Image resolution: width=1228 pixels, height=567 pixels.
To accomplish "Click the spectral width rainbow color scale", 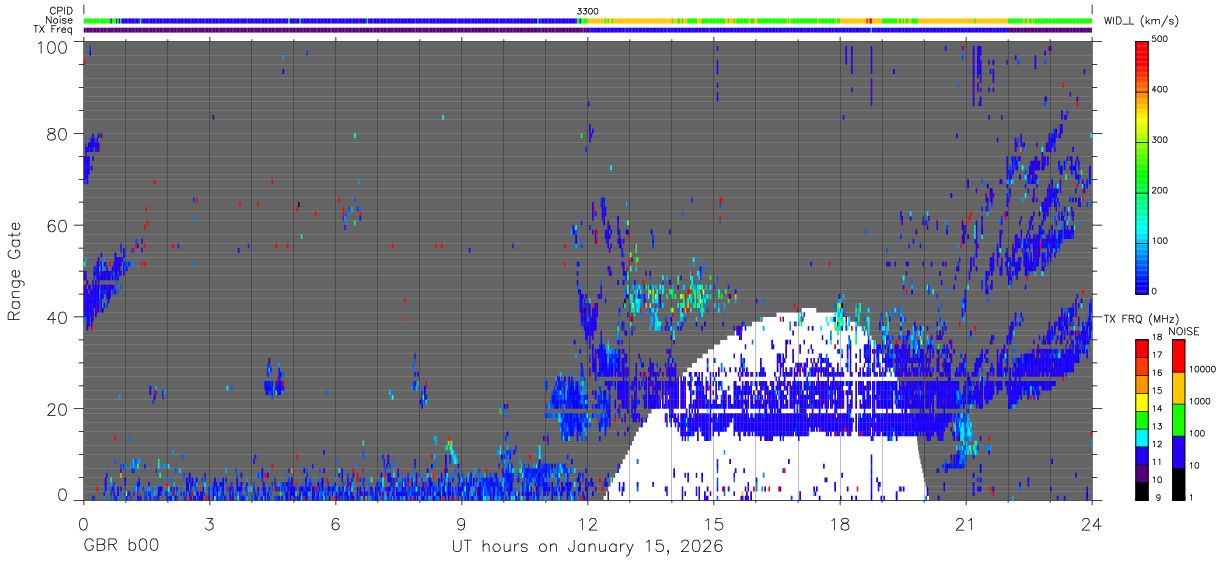I will [x=1141, y=166].
